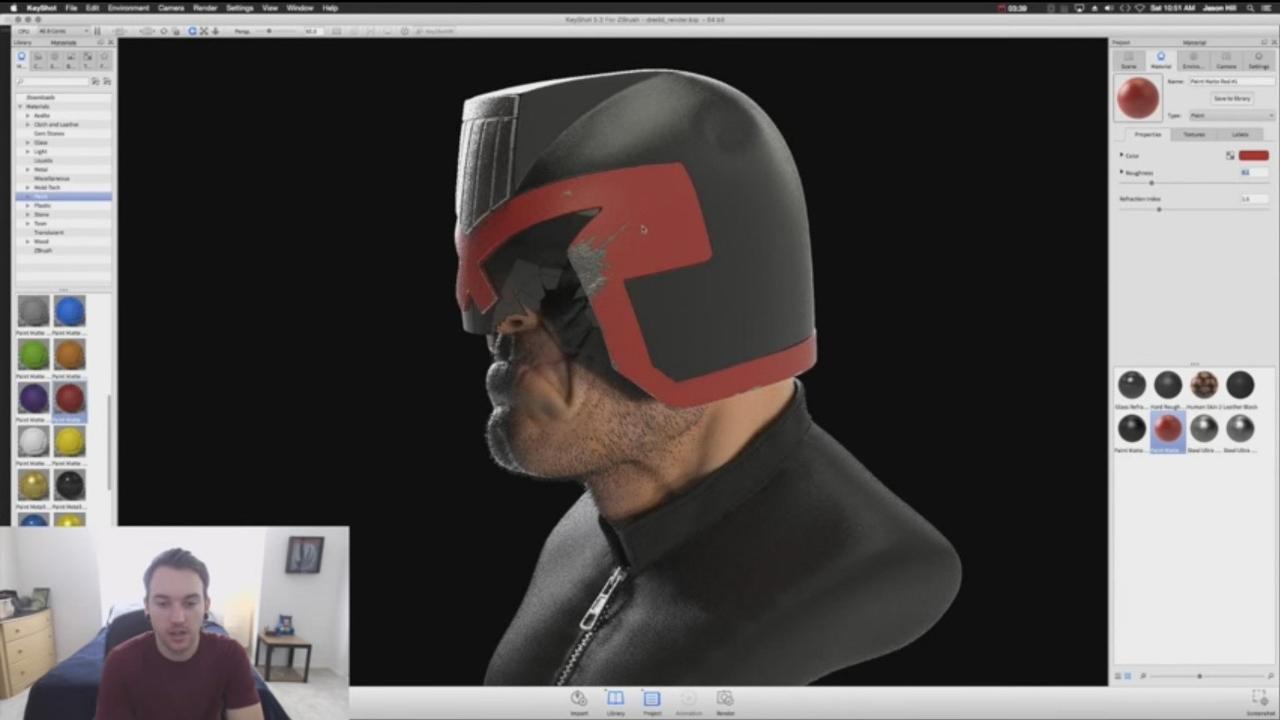The width and height of the screenshot is (1280, 720).
Task: Pick the red Color swatch
Action: coord(1254,156)
